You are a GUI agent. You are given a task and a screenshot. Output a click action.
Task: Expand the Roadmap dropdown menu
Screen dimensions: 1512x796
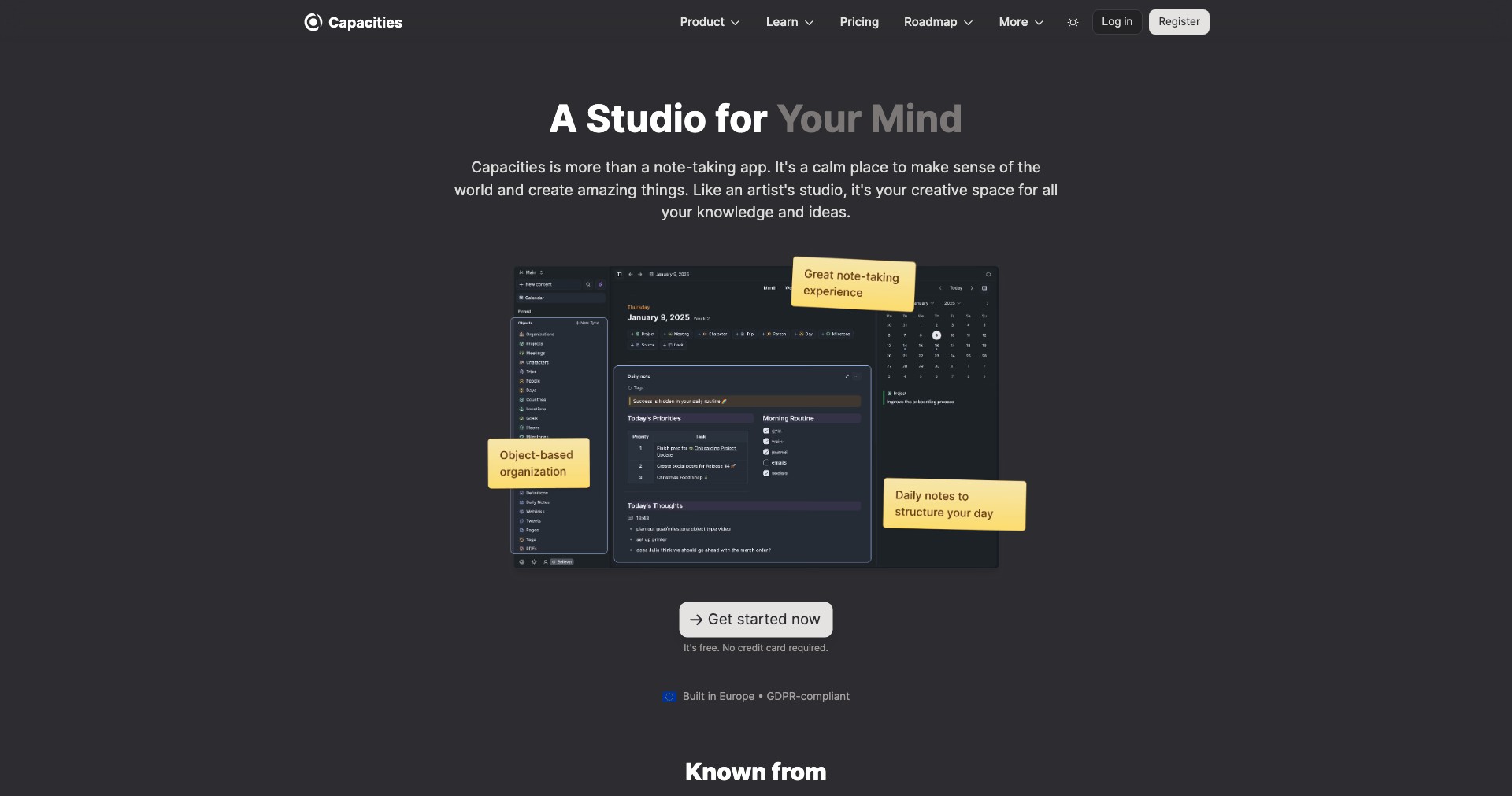(938, 22)
